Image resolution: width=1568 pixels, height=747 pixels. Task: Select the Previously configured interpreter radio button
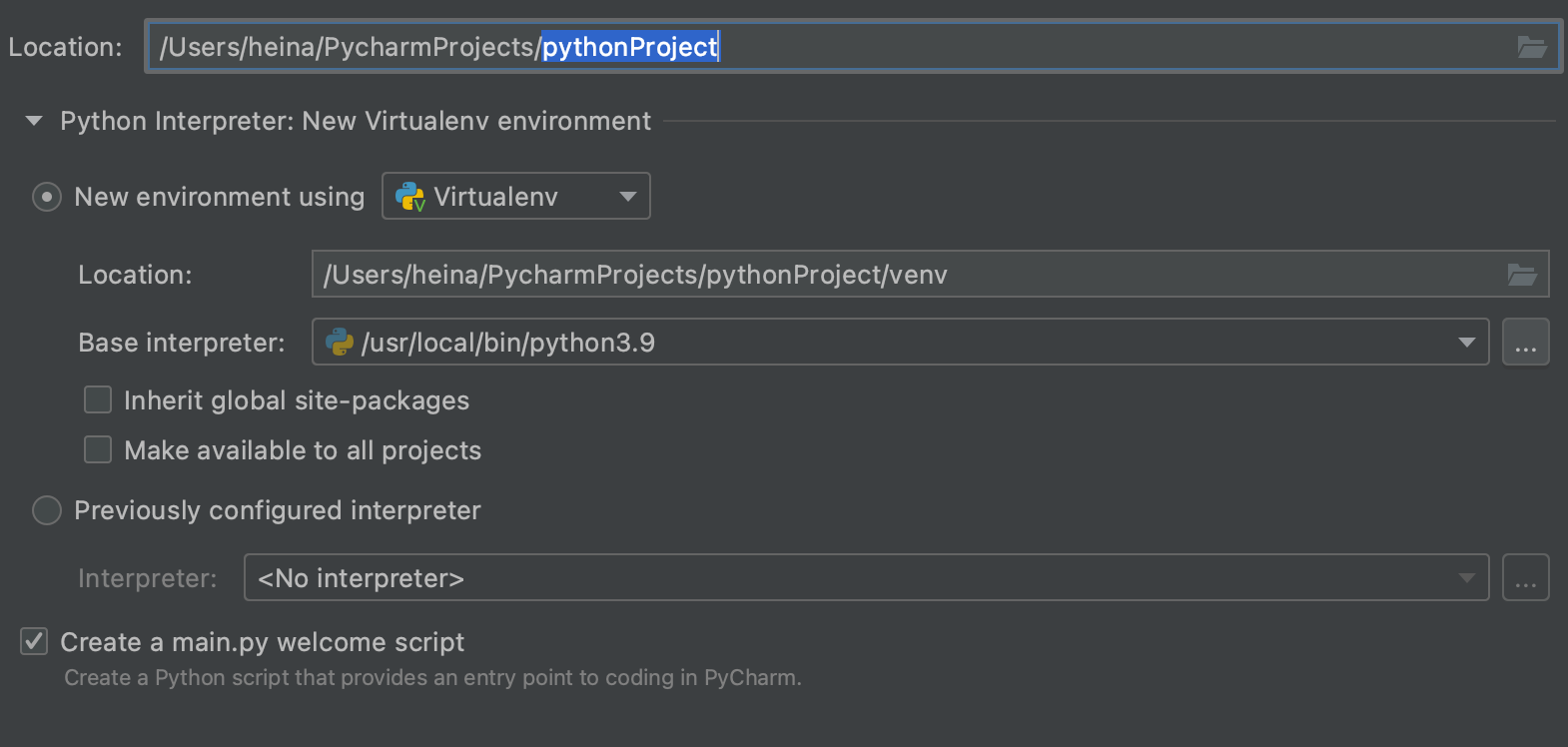(x=47, y=510)
